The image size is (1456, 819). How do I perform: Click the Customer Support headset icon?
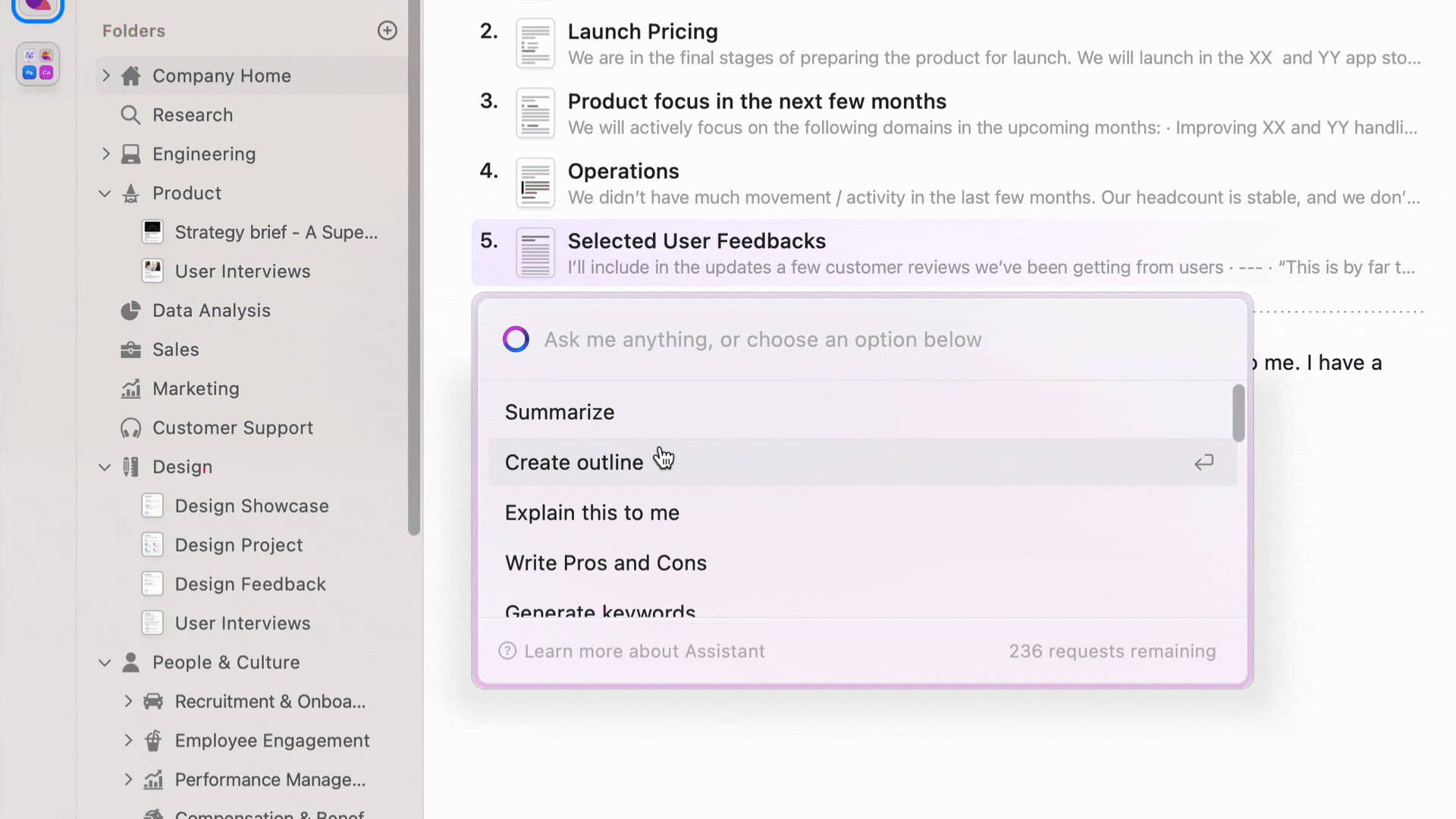coord(130,428)
